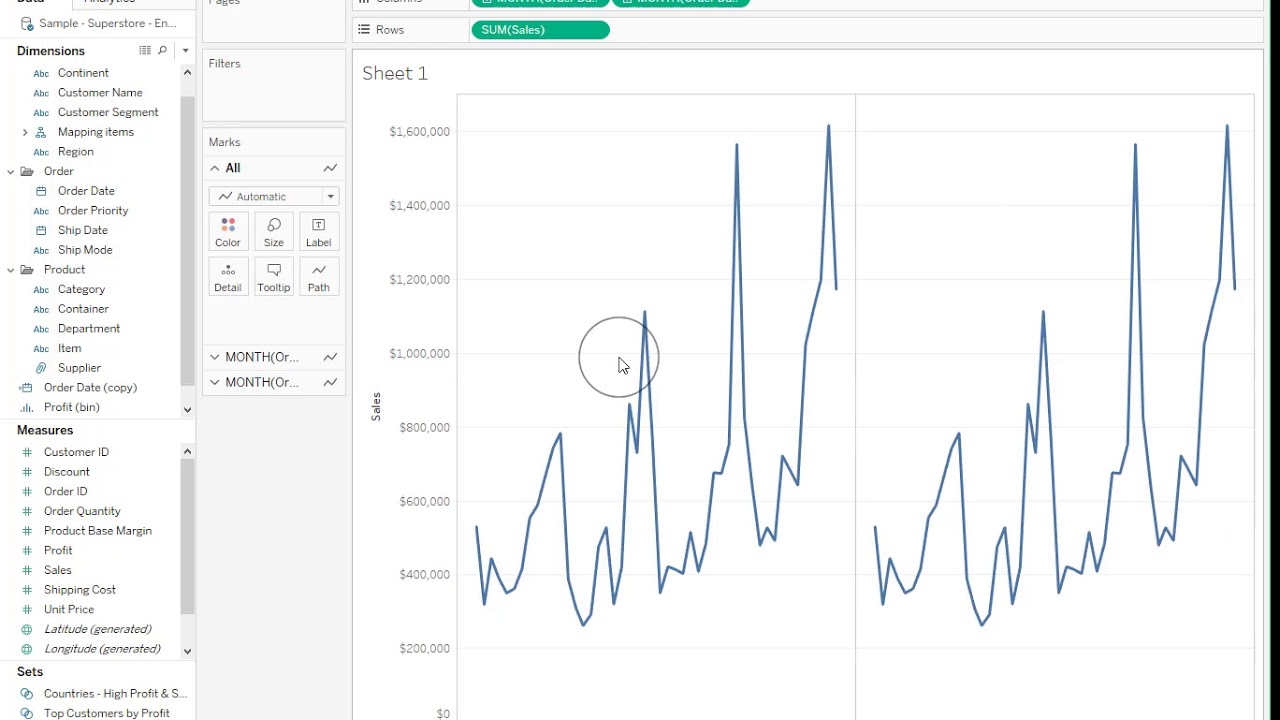Select the Category field
1280x720 pixels.
pyautogui.click(x=81, y=289)
